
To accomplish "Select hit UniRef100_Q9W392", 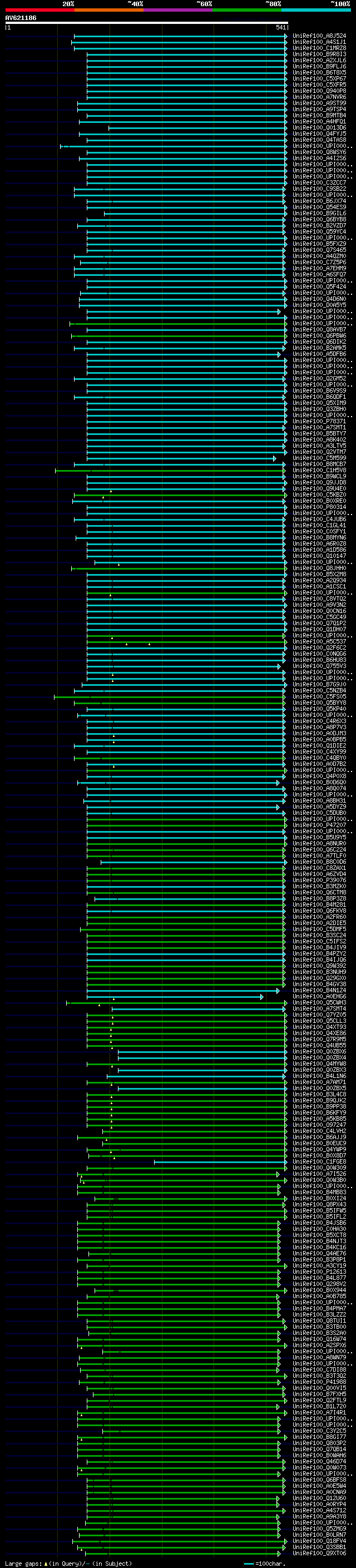I will tap(319, 966).
